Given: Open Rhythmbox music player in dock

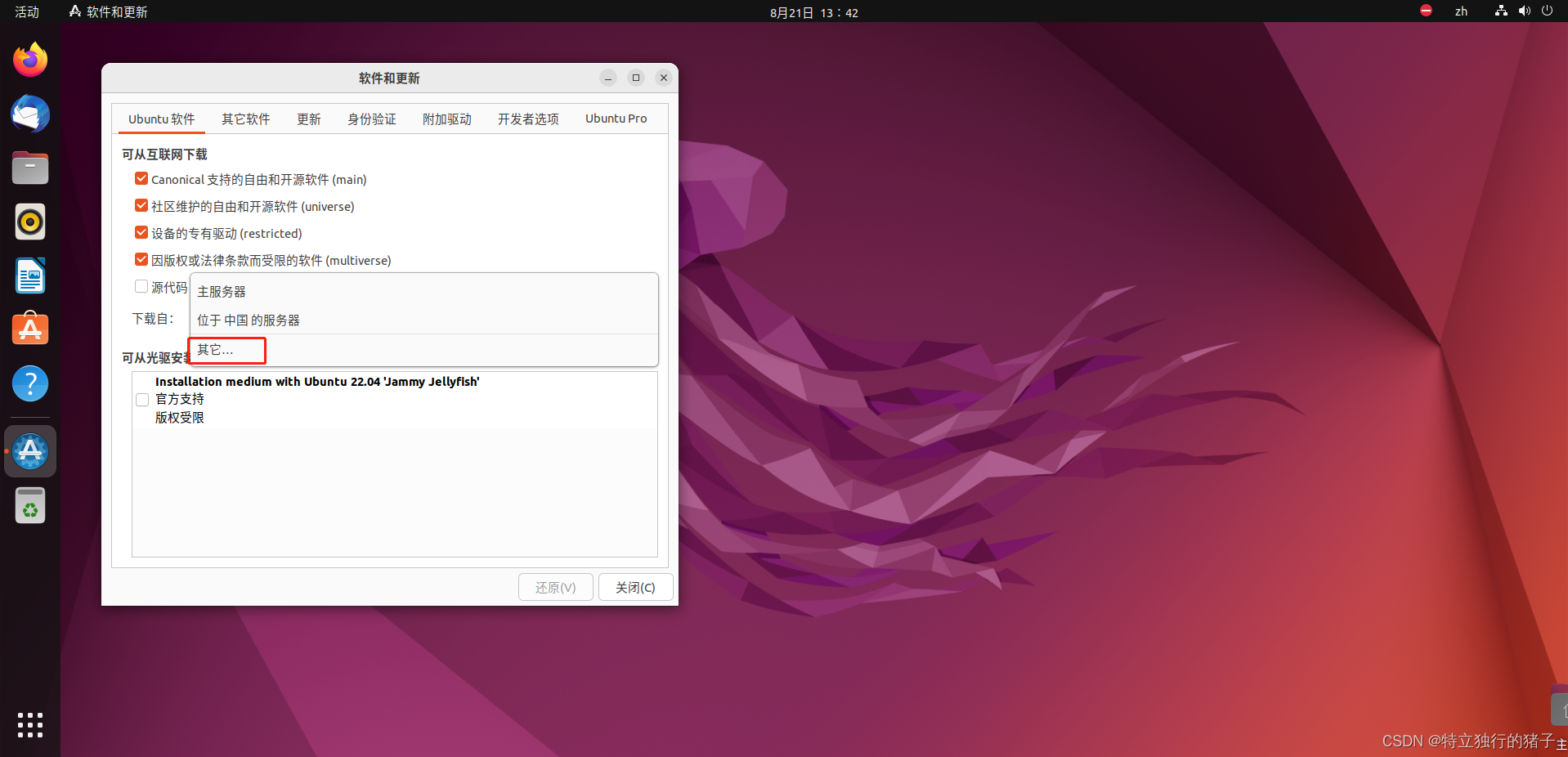Looking at the screenshot, I should (x=30, y=222).
